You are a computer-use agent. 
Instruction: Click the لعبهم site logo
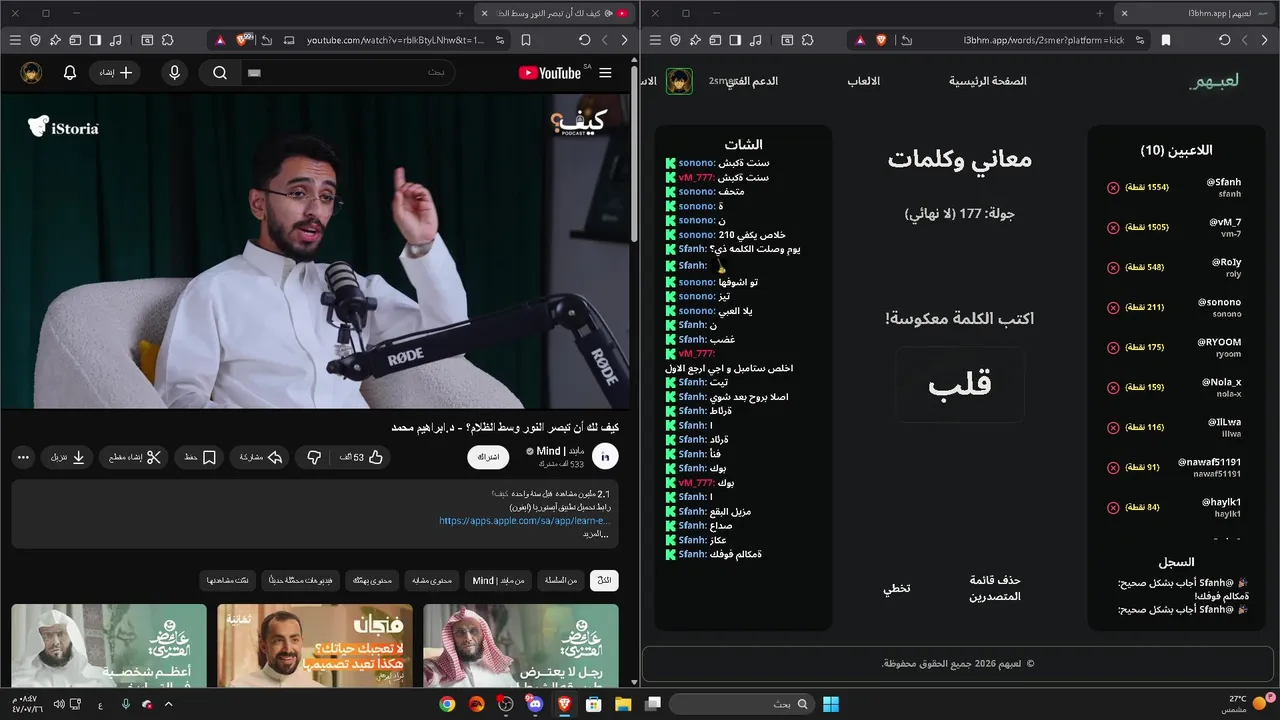pyautogui.click(x=1214, y=81)
